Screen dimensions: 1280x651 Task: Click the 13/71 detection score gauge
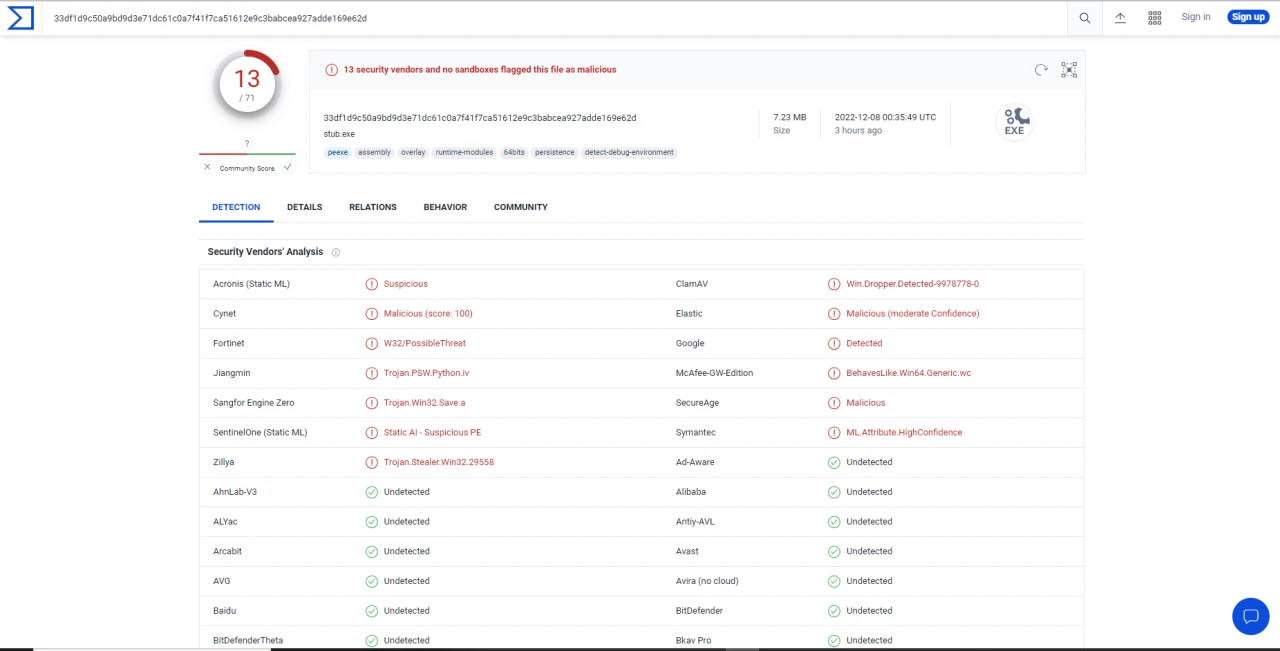click(x=247, y=85)
